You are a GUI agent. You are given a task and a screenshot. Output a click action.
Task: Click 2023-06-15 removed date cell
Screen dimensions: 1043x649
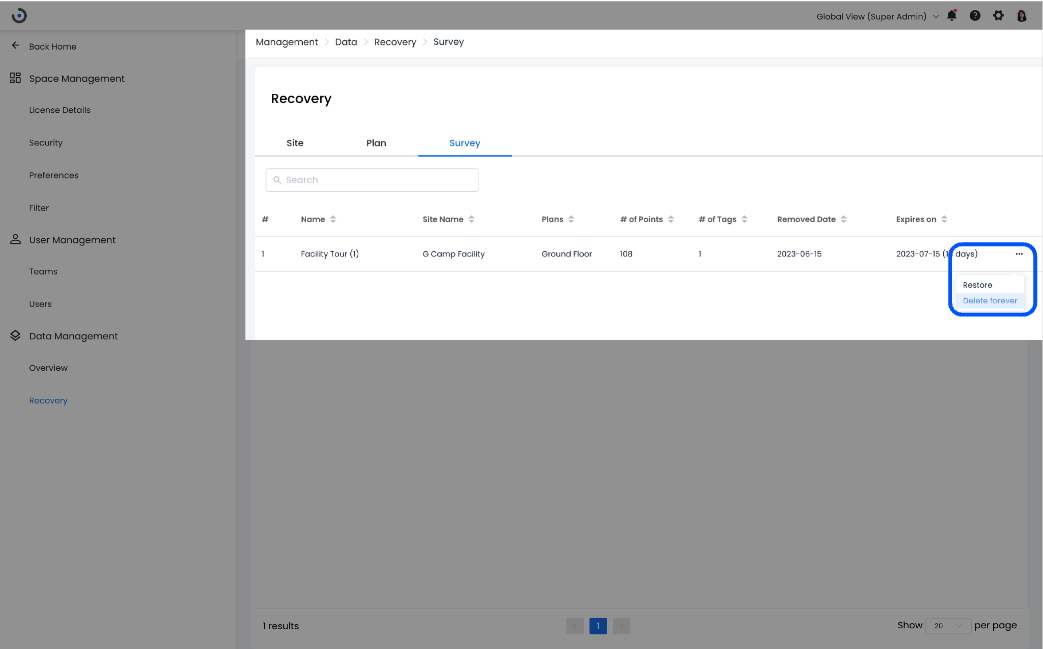tap(799, 254)
